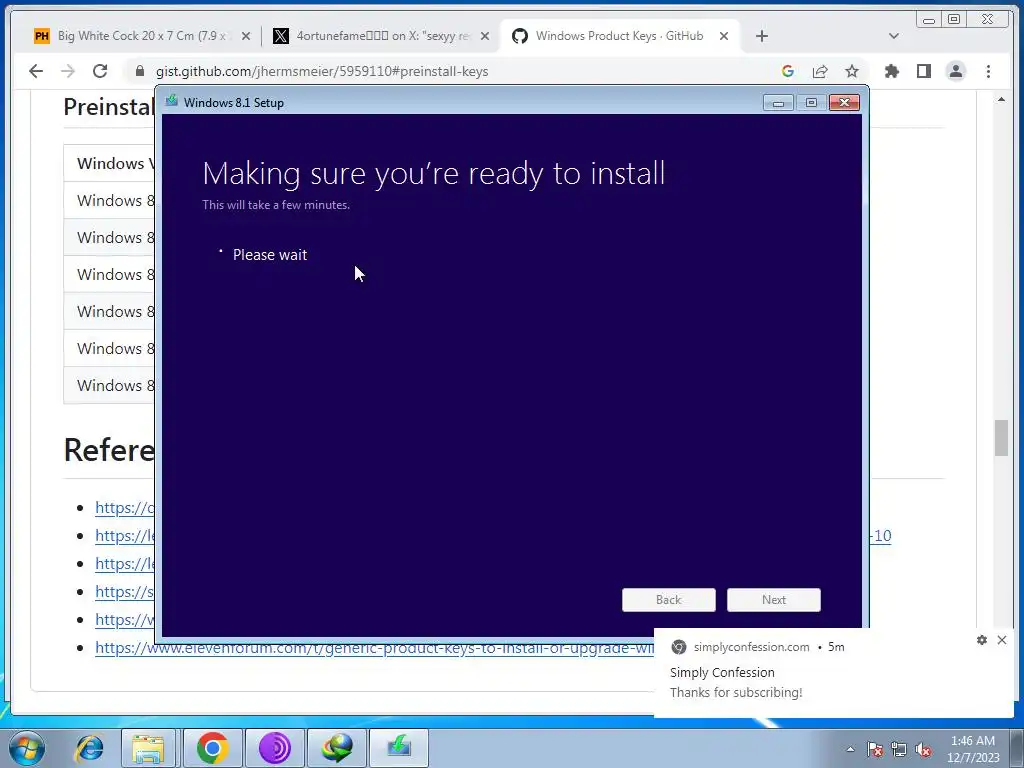The width and height of the screenshot is (1024, 768).
Task: Open notification settings gear icon
Action: click(x=982, y=640)
